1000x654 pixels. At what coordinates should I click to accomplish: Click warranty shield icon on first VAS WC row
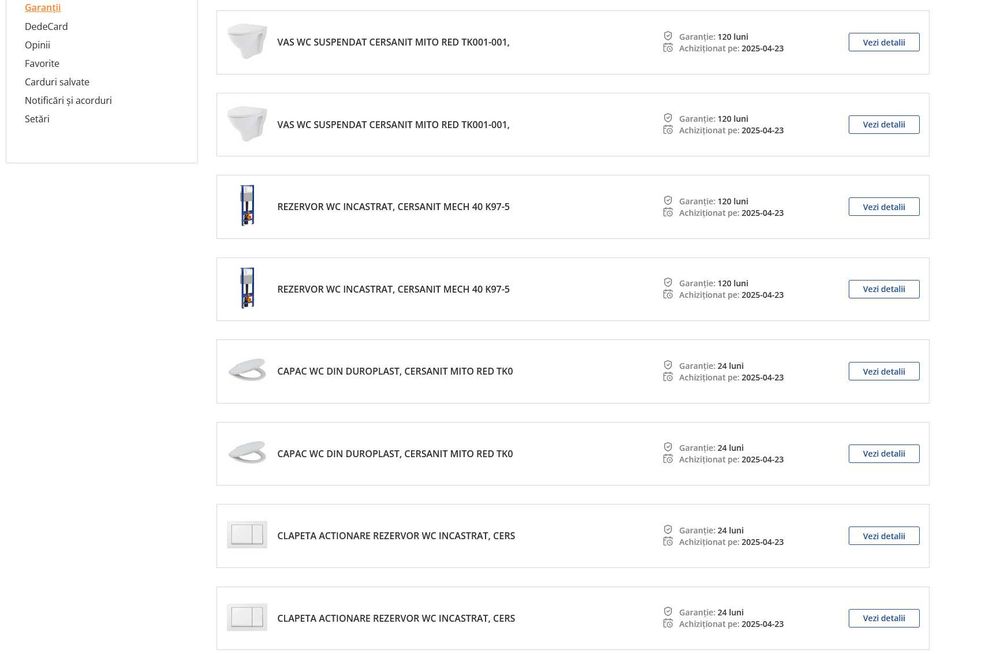668,36
